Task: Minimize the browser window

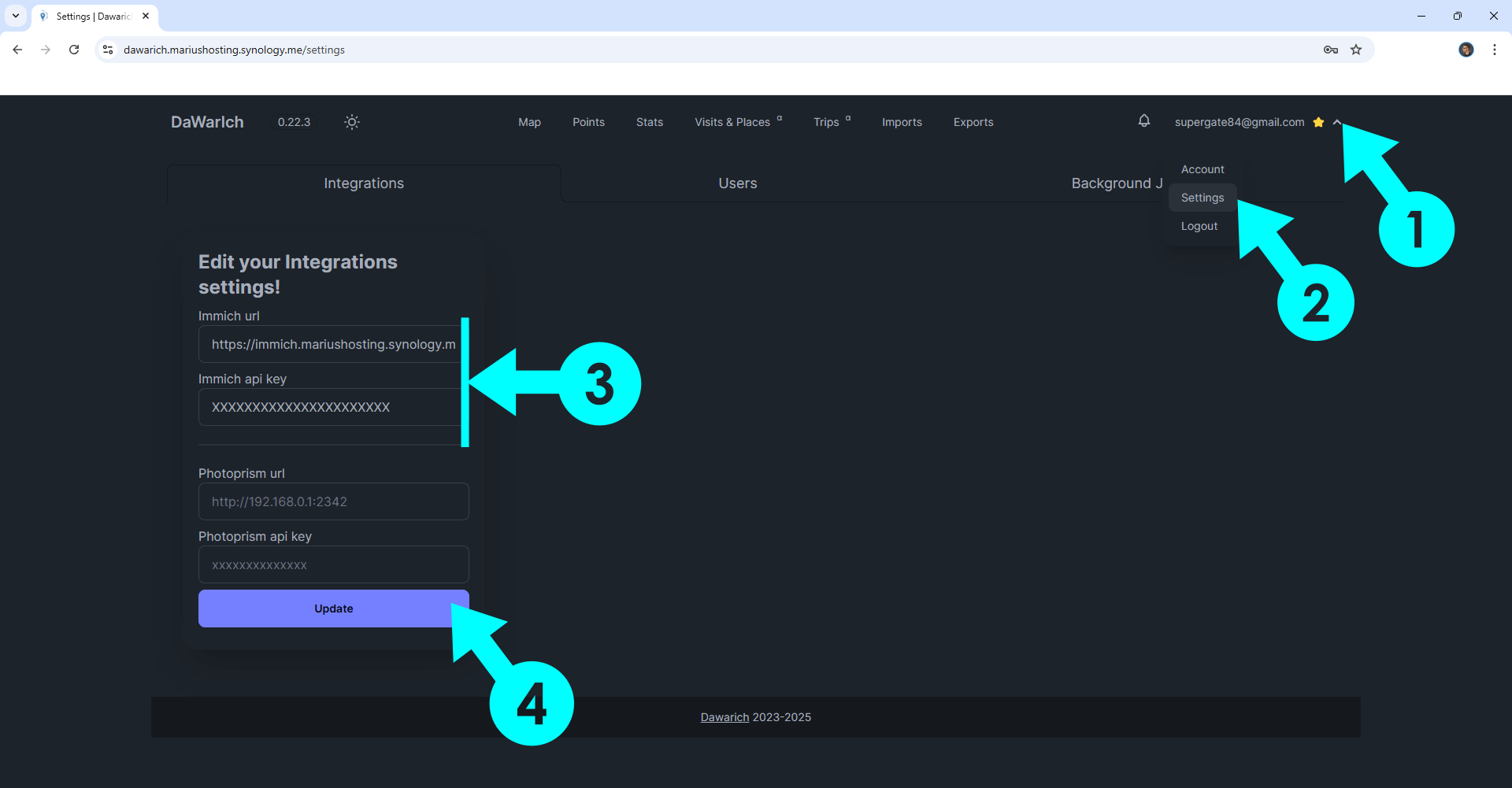Action: pyautogui.click(x=1421, y=16)
